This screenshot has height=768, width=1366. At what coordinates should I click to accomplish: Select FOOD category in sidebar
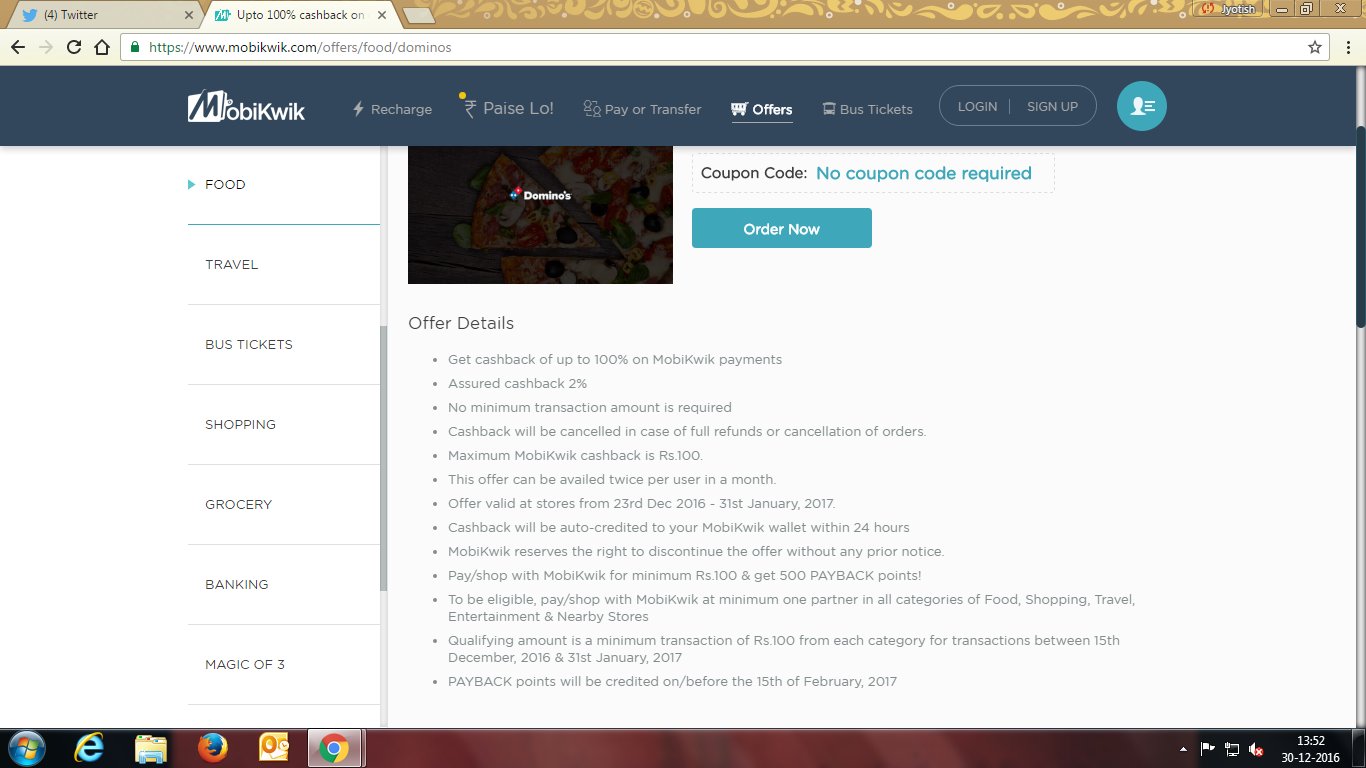[x=225, y=184]
